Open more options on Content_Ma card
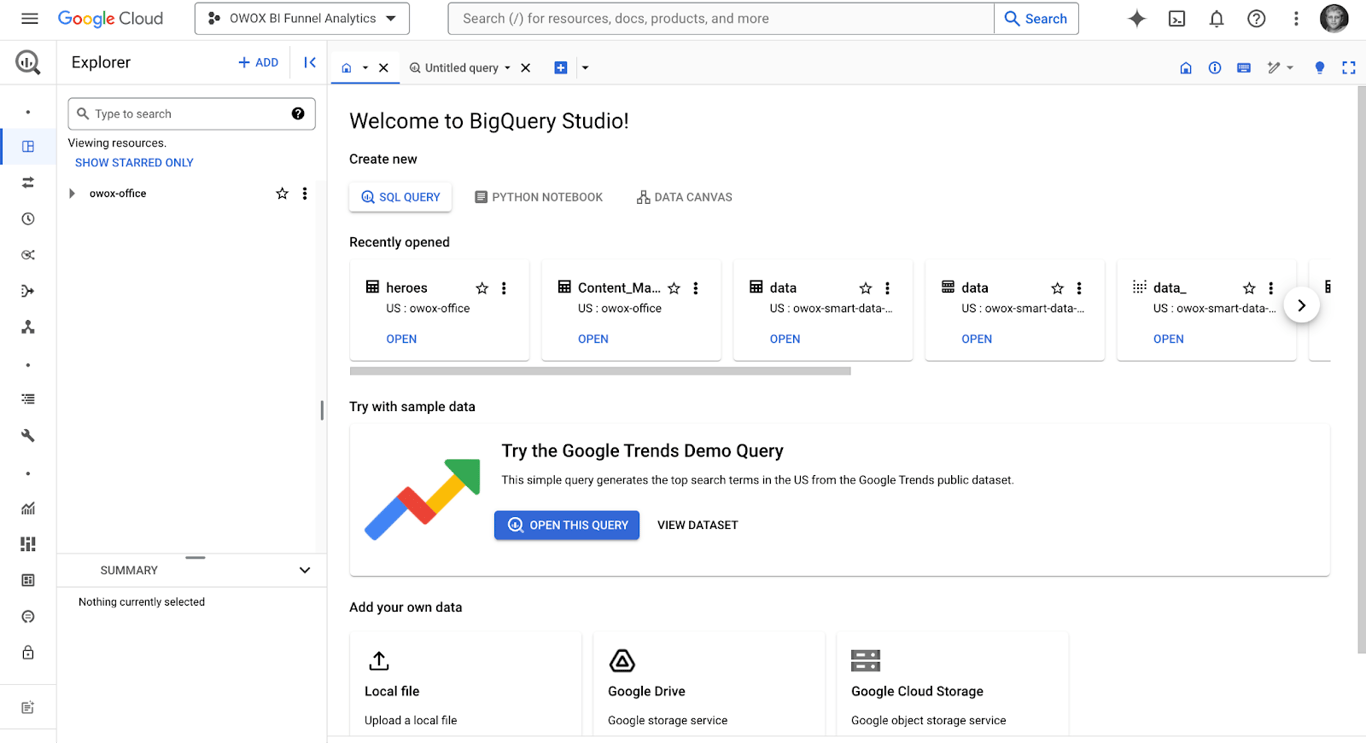Viewport: 1366px width, 743px height. click(x=696, y=288)
